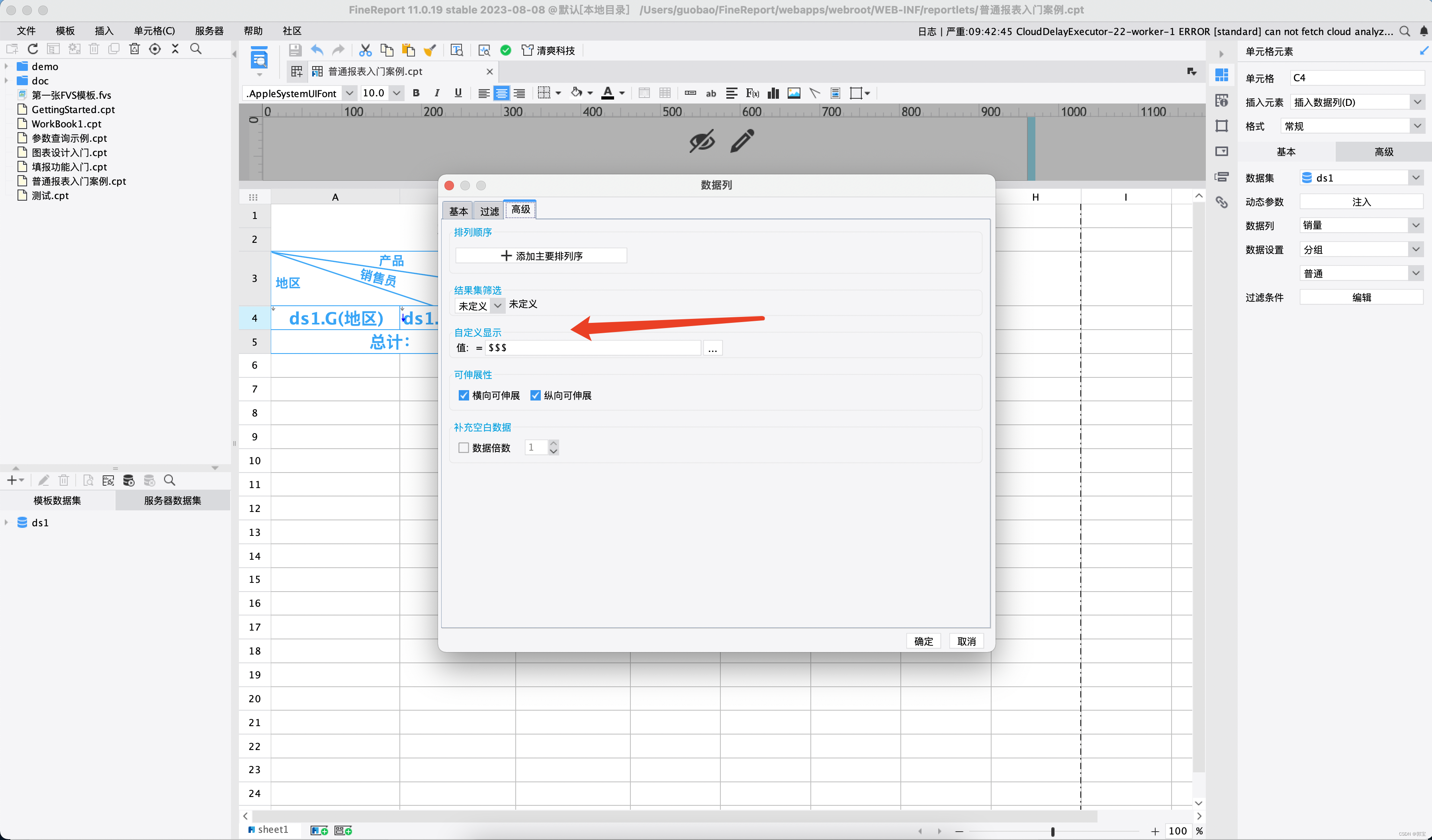Screen dimensions: 1432x840
Task: Click the Cut scissors icon
Action: [x=365, y=51]
